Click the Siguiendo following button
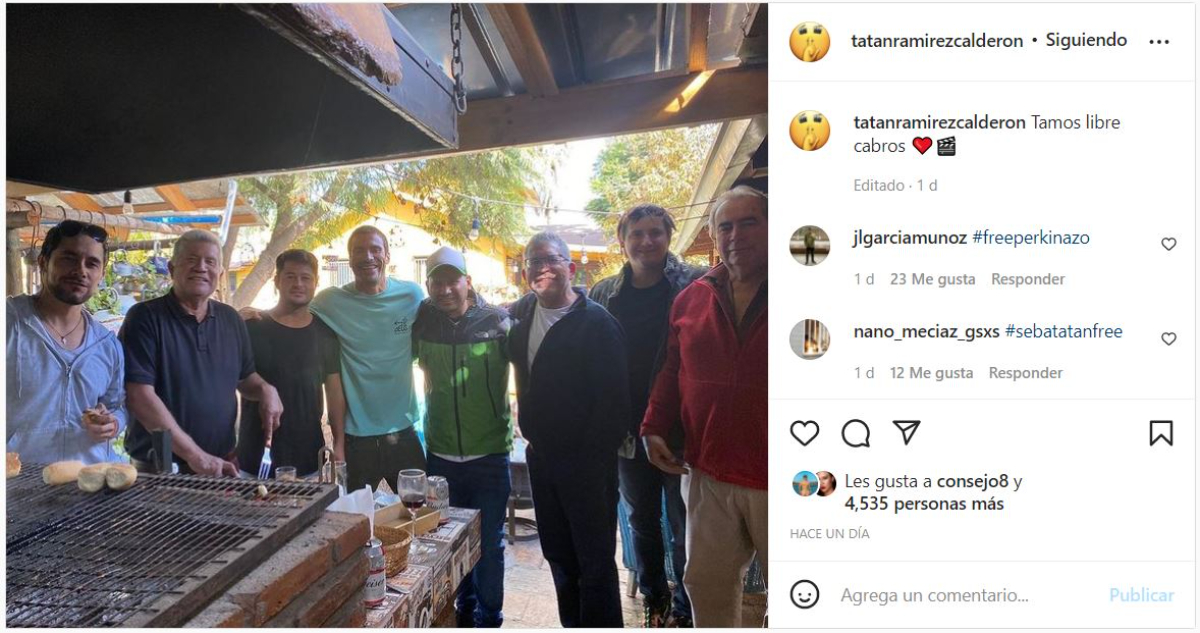 1086,41
